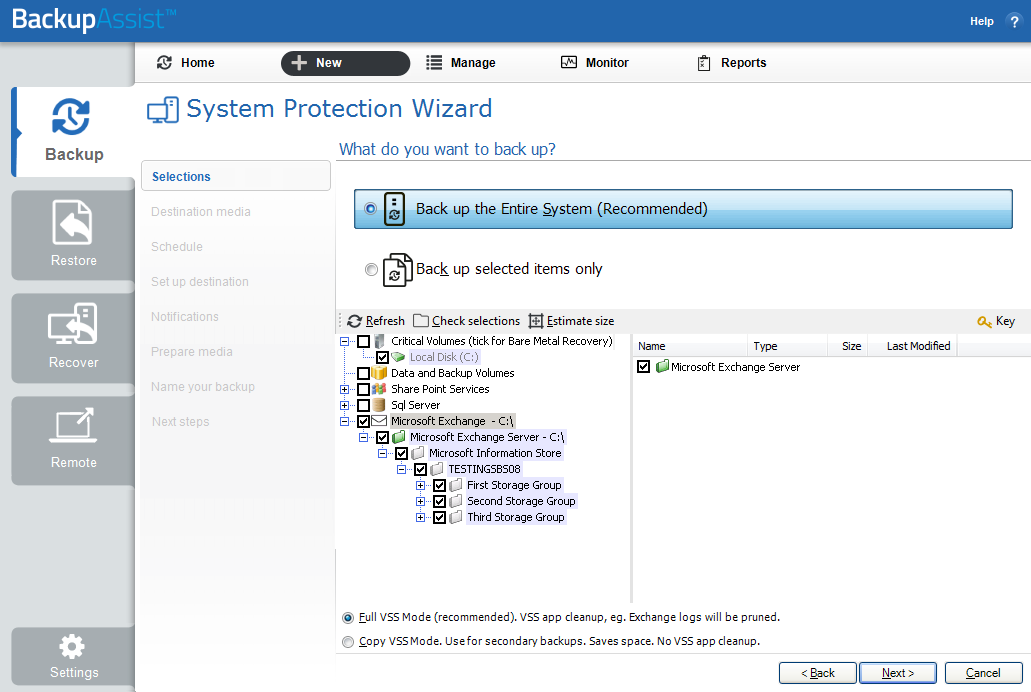Choose Copy VSS Mode radio button
Screen dimensions: 1031x692
pyautogui.click(x=348, y=641)
